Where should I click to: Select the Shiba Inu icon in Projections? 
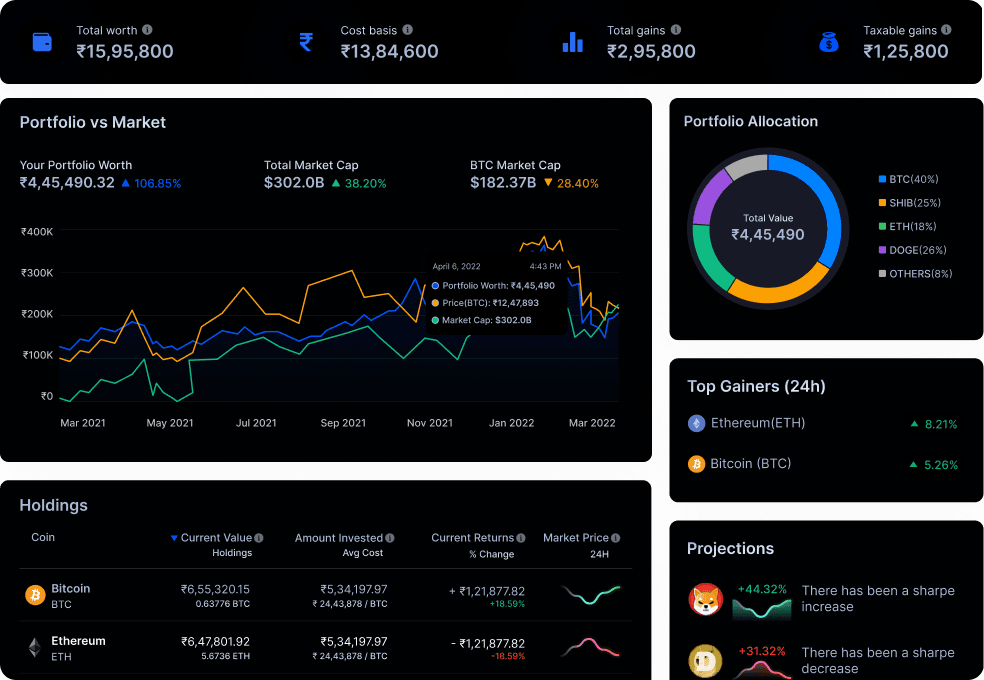pyautogui.click(x=705, y=600)
